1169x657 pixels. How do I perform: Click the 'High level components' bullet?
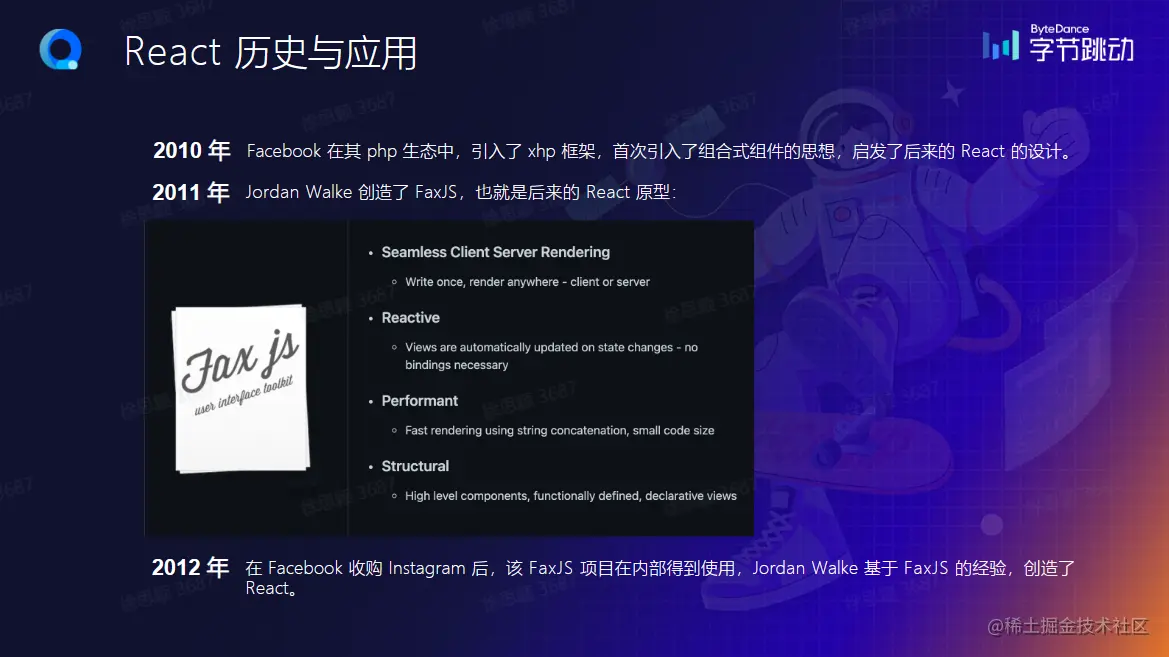(570, 496)
